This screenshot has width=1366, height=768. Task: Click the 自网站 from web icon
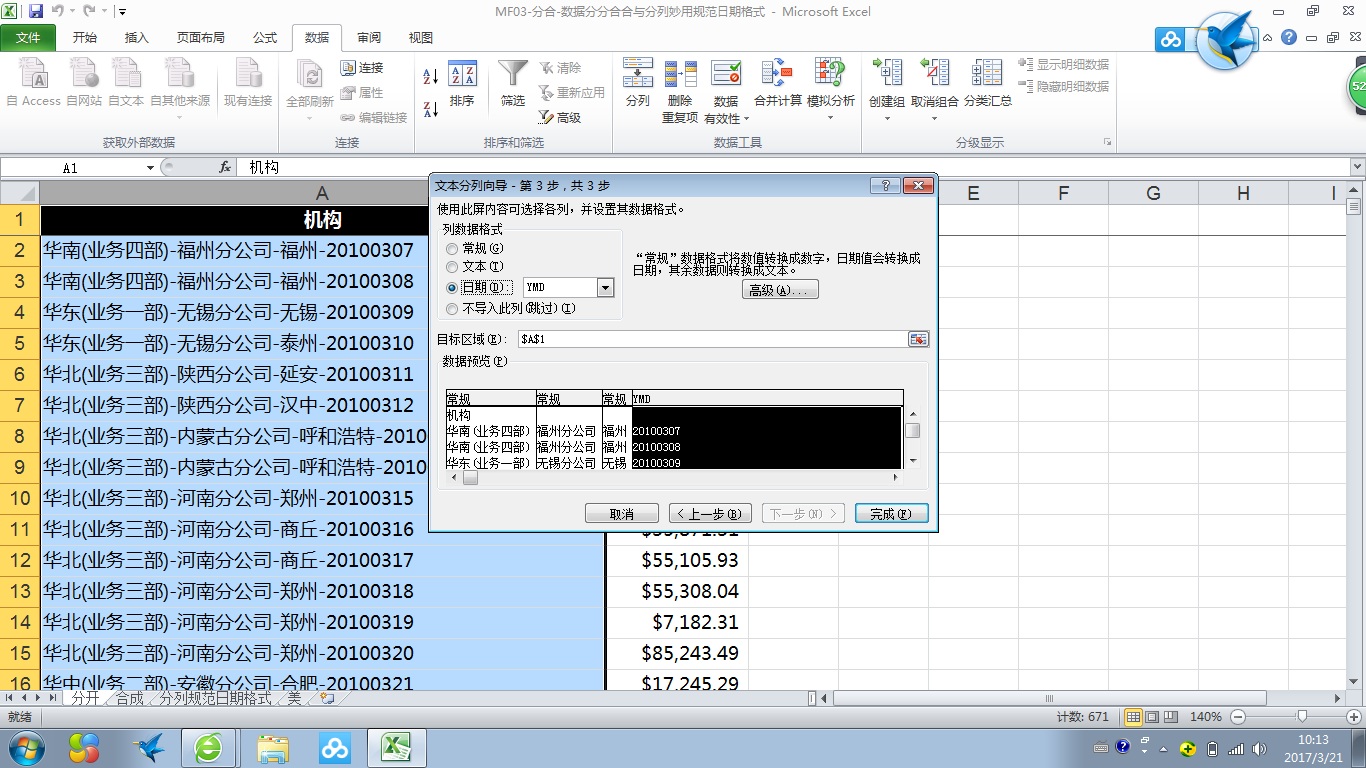point(84,74)
